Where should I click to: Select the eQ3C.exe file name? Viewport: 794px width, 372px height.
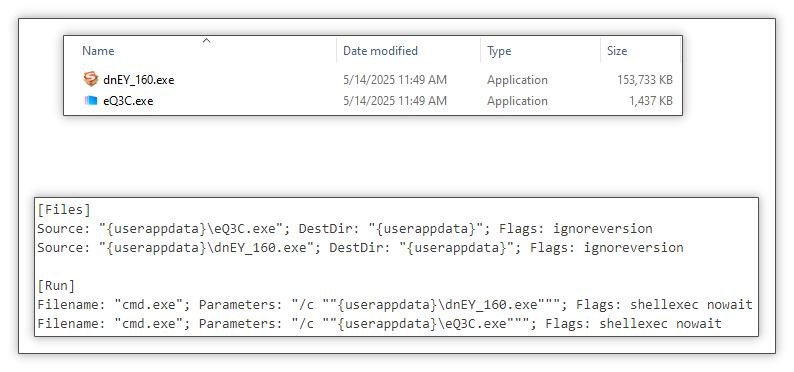click(128, 101)
